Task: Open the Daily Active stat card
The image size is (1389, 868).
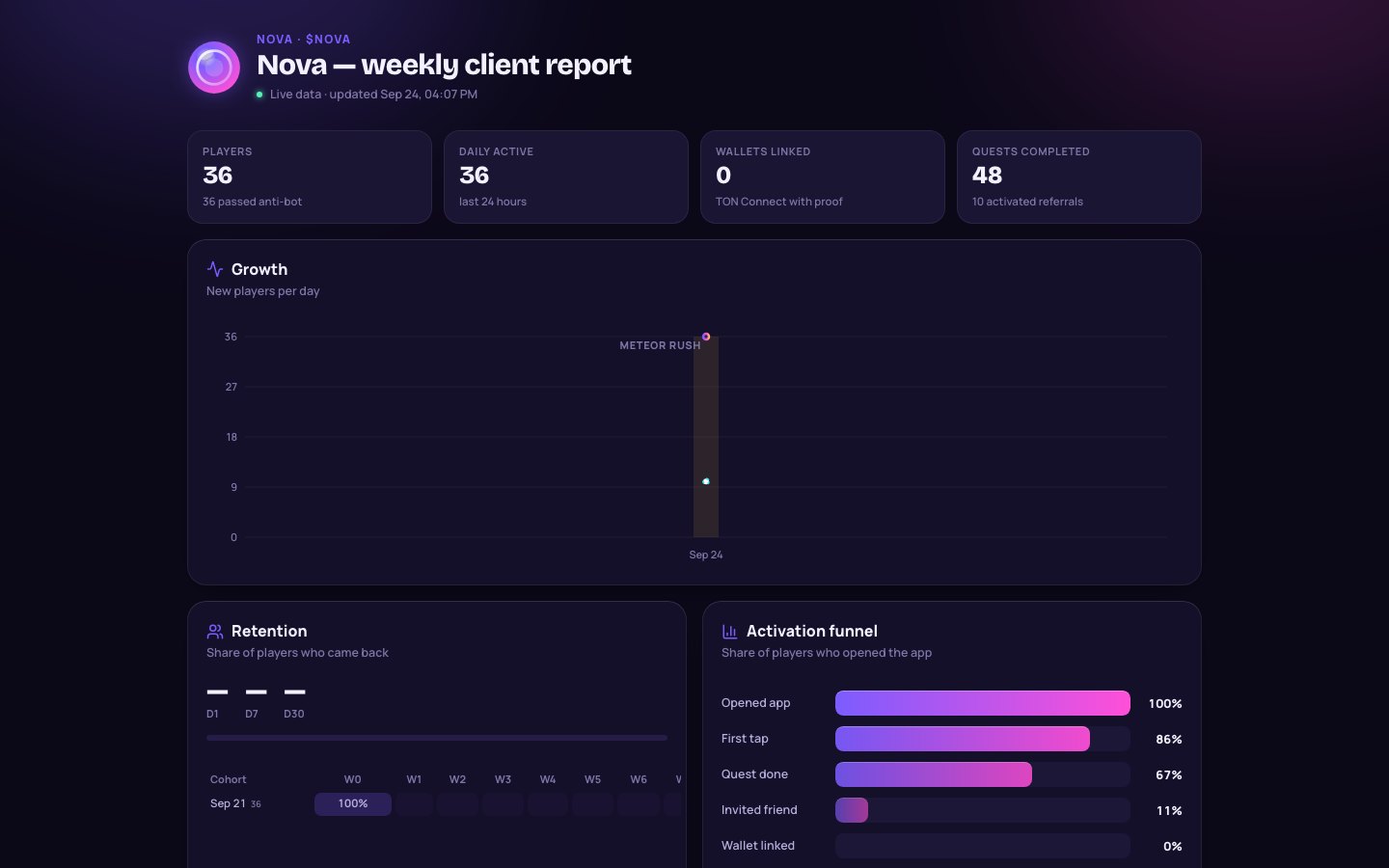Action: [x=566, y=177]
